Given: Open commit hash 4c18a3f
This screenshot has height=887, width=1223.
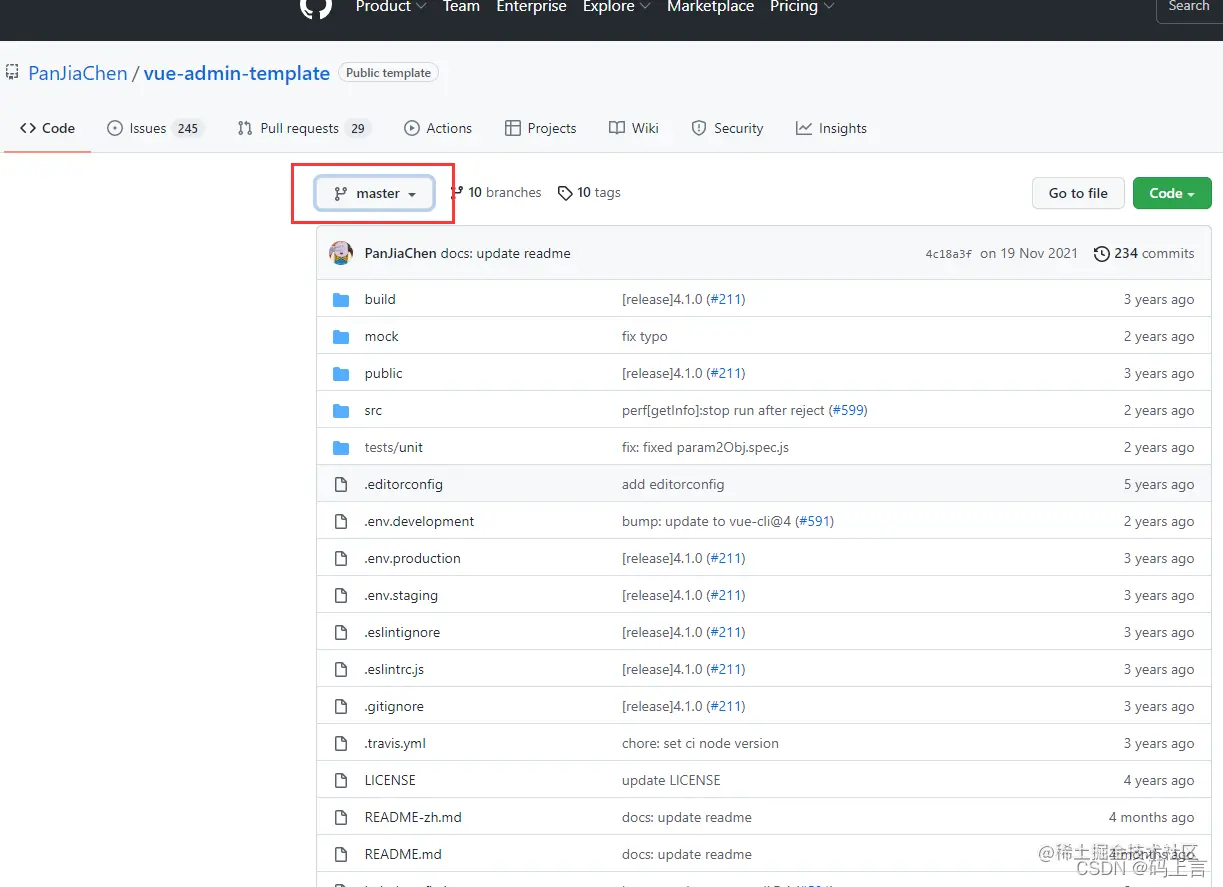Looking at the screenshot, I should tap(949, 254).
